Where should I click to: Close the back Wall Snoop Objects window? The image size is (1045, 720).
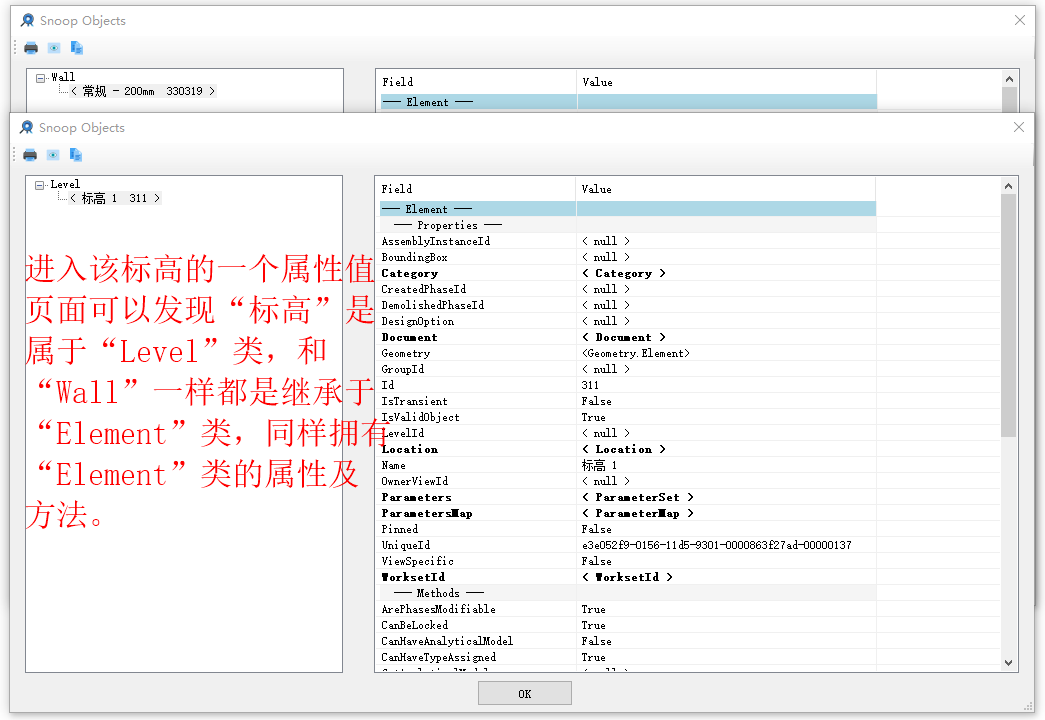(1020, 20)
